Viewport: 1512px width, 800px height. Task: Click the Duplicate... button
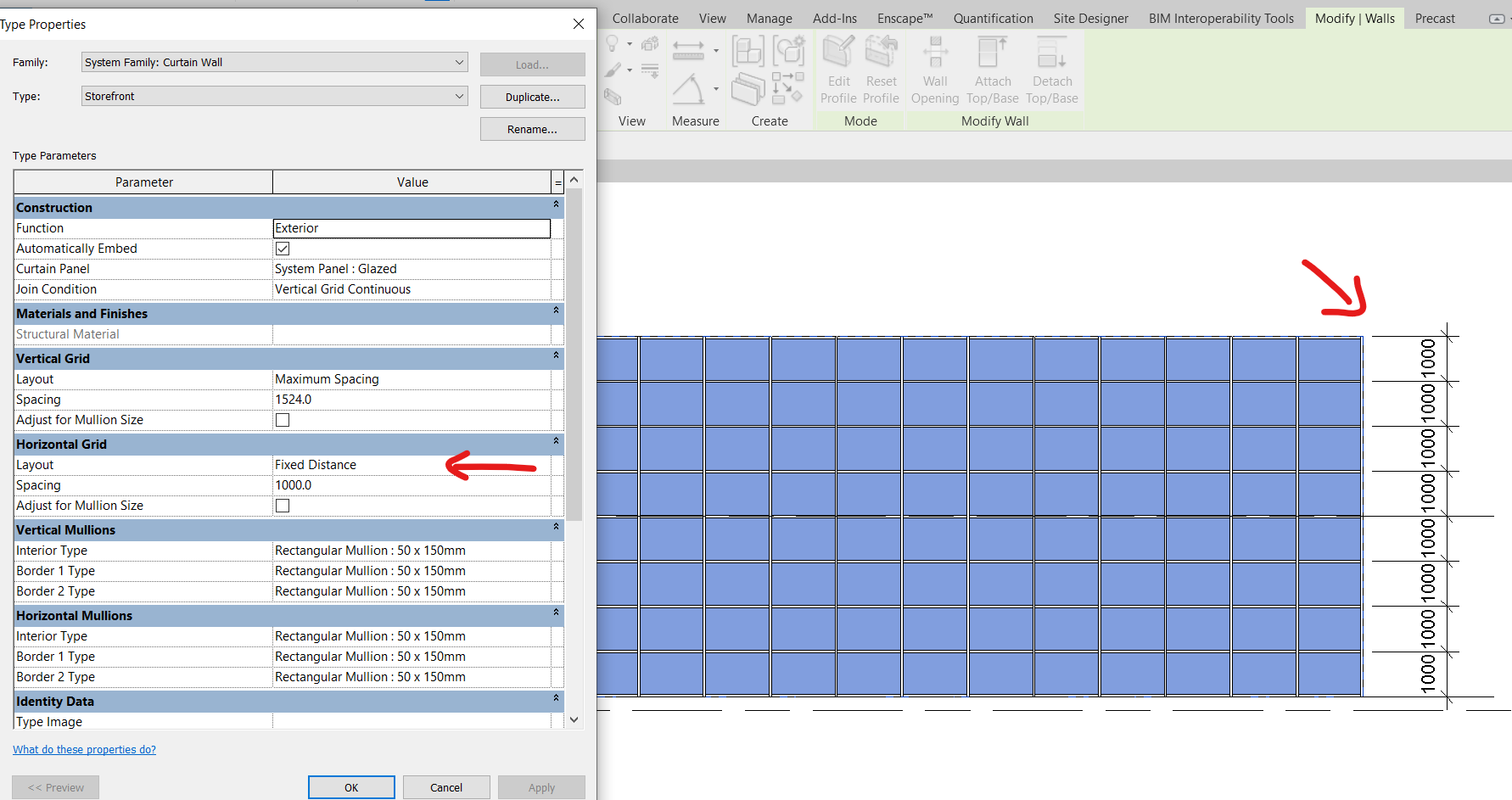(x=533, y=97)
